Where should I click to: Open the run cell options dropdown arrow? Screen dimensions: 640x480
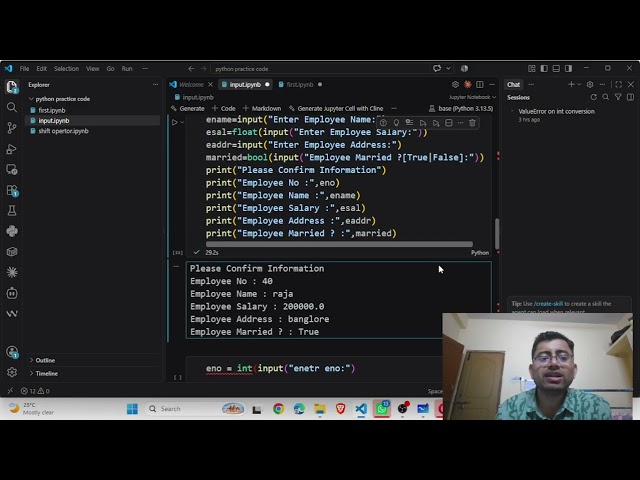click(x=182, y=122)
